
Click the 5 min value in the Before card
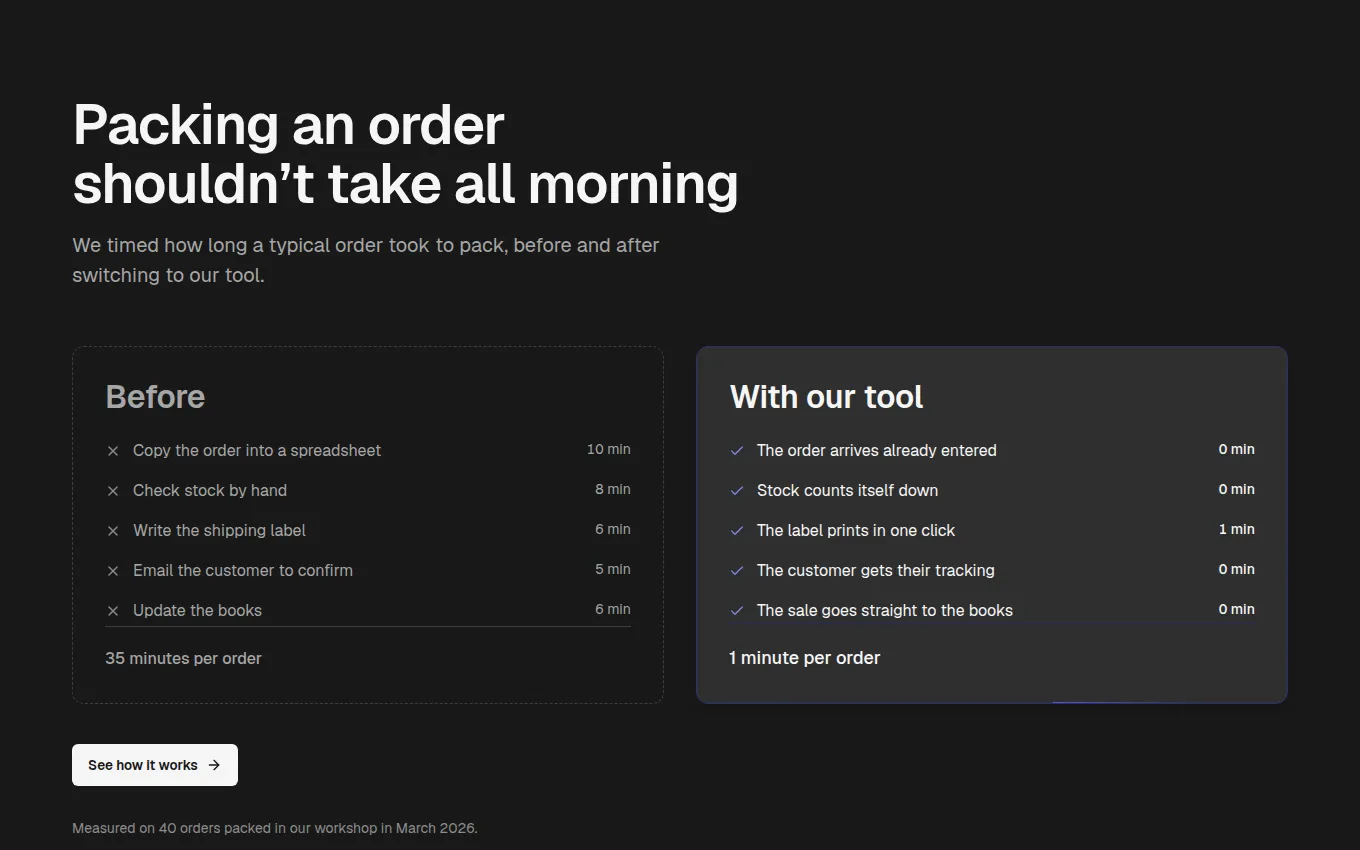click(x=613, y=569)
